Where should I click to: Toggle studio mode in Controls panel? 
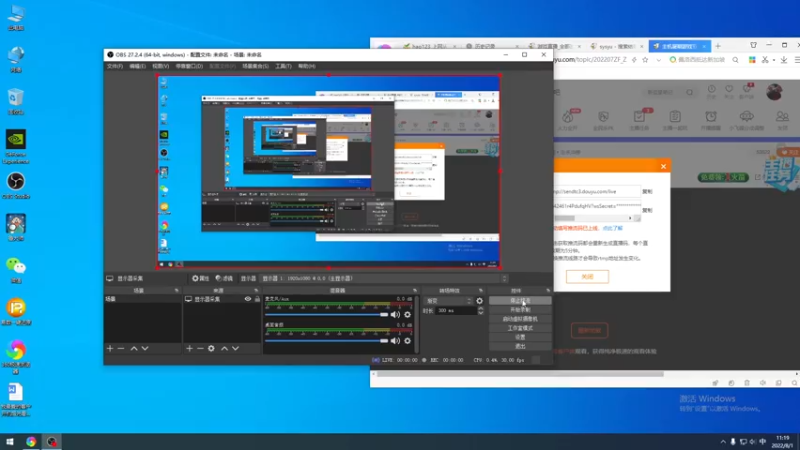(520, 328)
